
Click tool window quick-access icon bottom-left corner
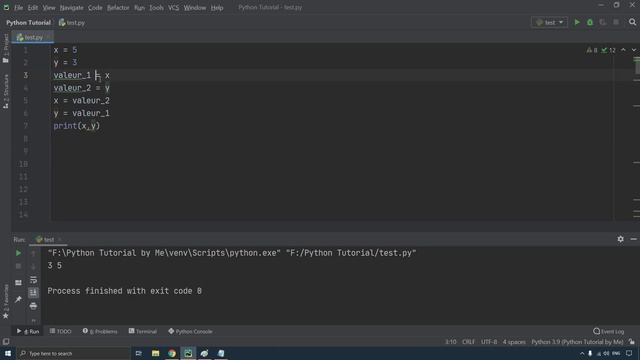tap(6, 342)
